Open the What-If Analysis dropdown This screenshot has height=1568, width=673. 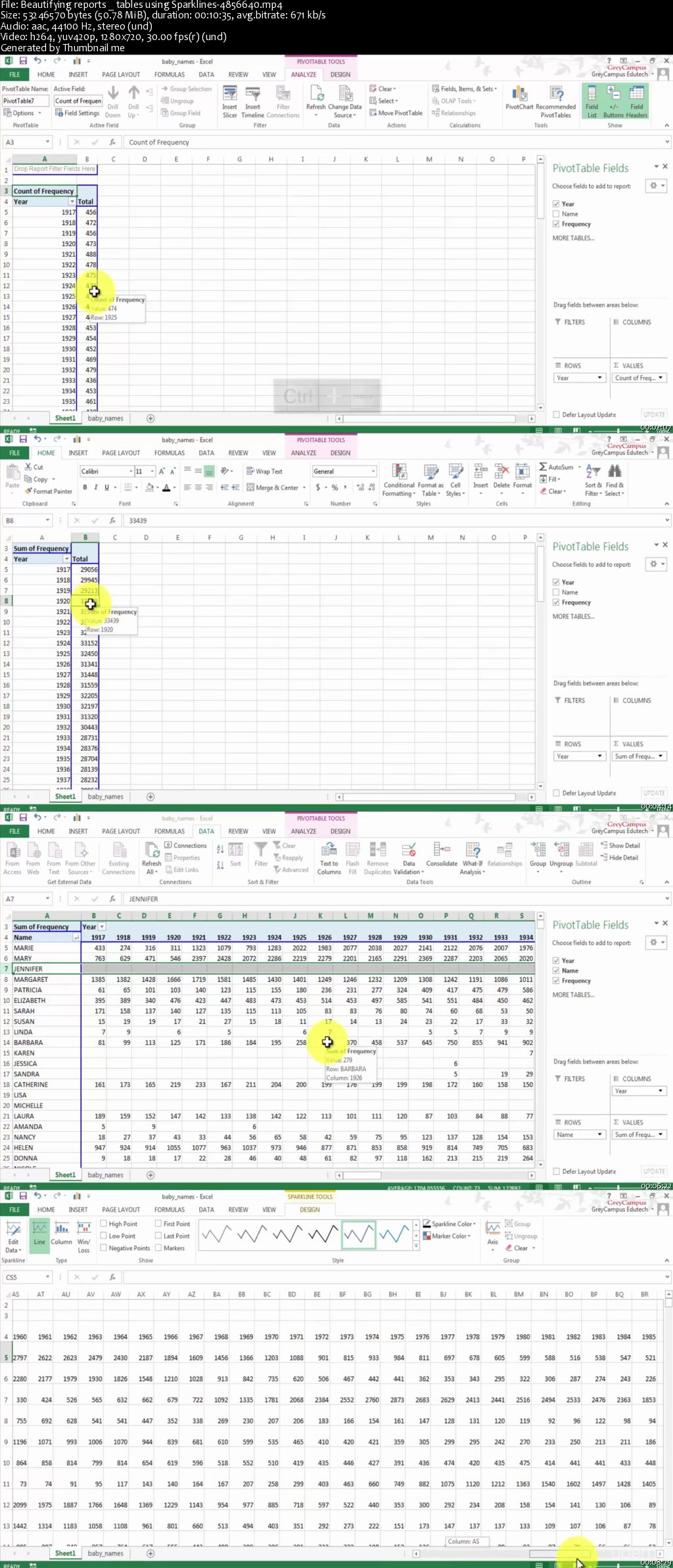click(473, 858)
